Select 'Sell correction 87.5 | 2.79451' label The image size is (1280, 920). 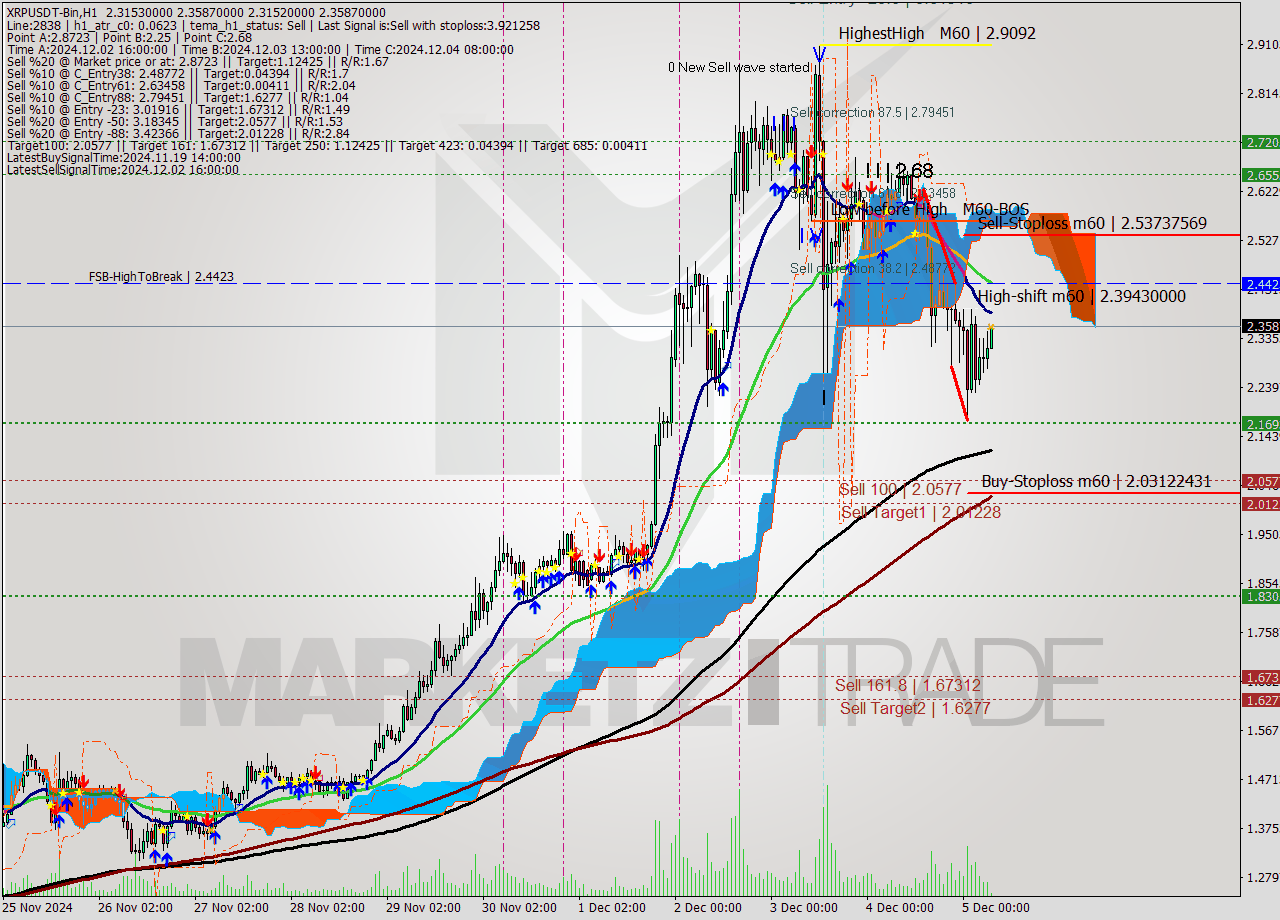872,113
